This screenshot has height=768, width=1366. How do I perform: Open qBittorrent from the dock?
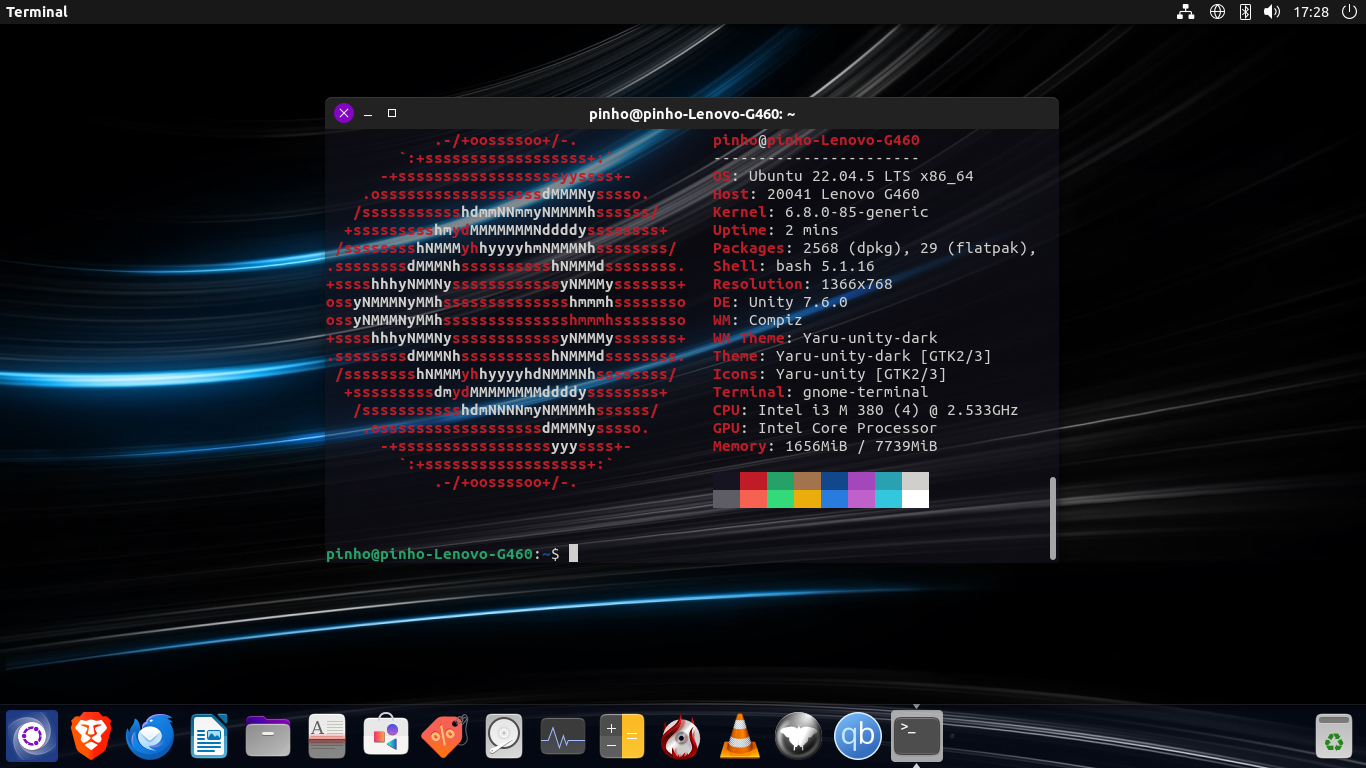858,737
